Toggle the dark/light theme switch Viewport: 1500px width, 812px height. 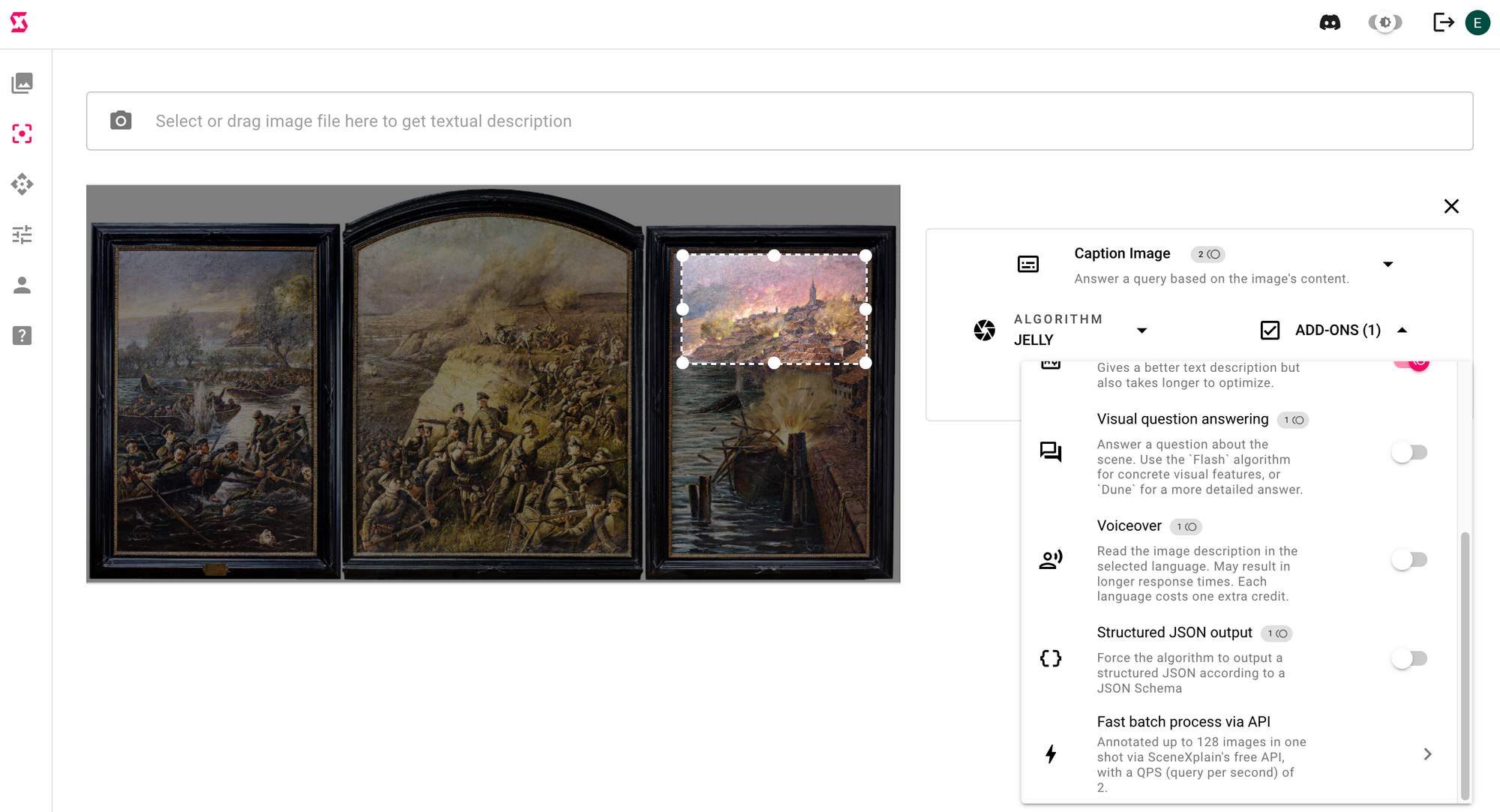1385,22
